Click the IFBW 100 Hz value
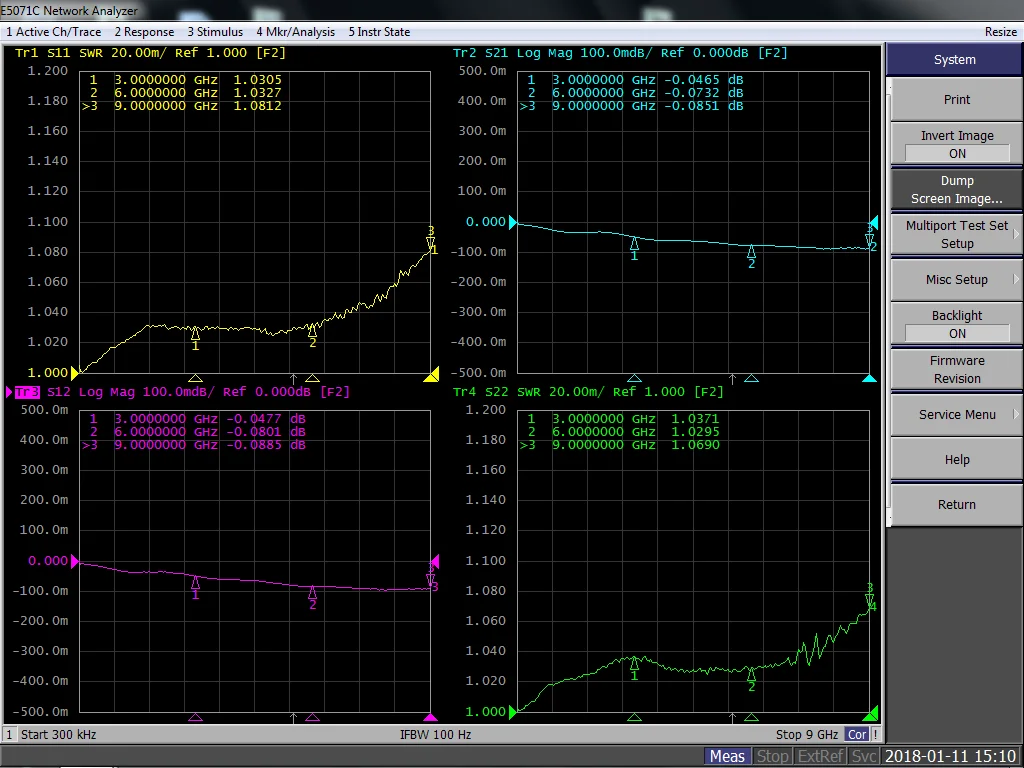Screen dimensions: 1024x768 436,735
